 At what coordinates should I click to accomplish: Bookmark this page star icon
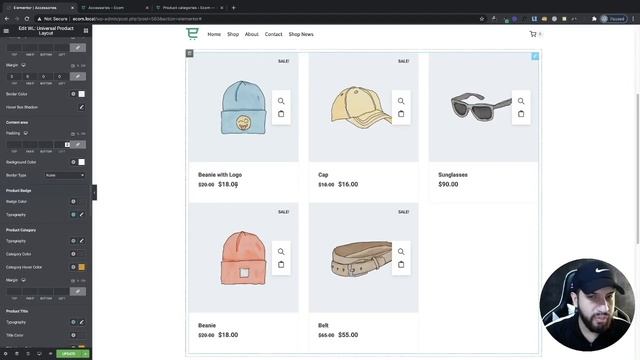pos(482,19)
